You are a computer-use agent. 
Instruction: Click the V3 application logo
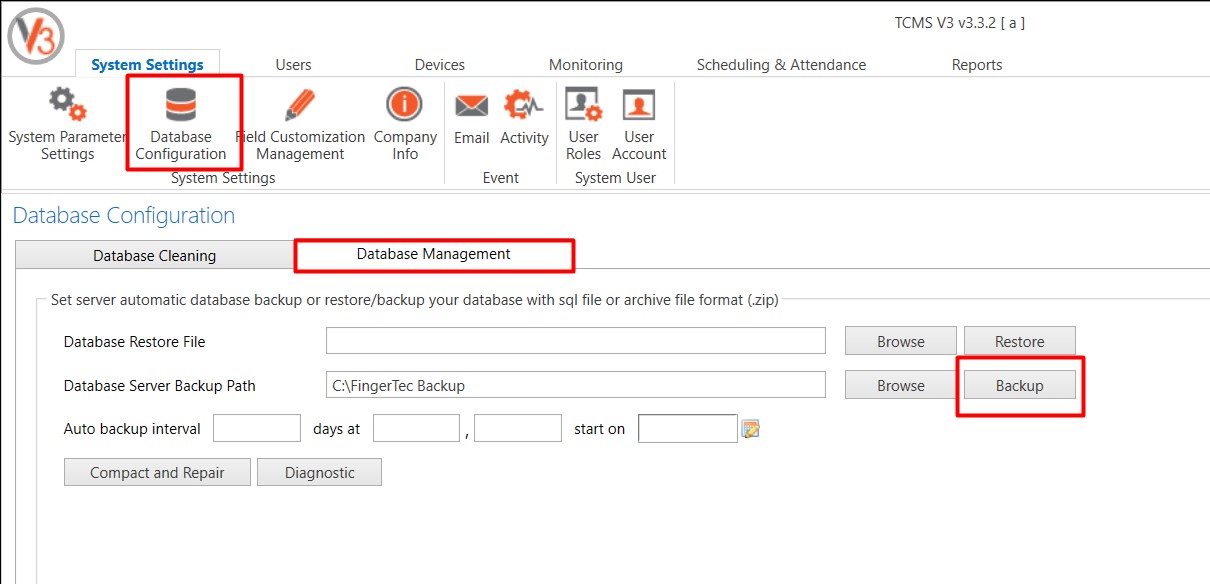coord(36,34)
